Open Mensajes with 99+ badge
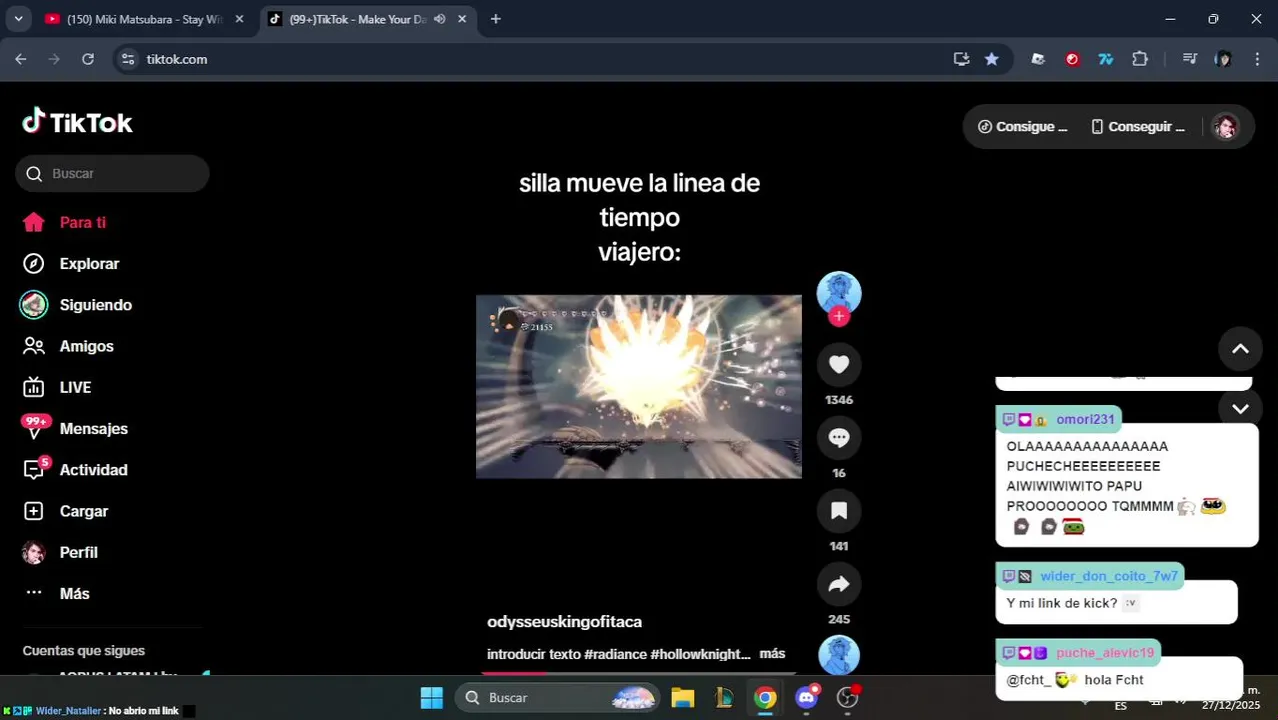1278x720 pixels. [75, 428]
